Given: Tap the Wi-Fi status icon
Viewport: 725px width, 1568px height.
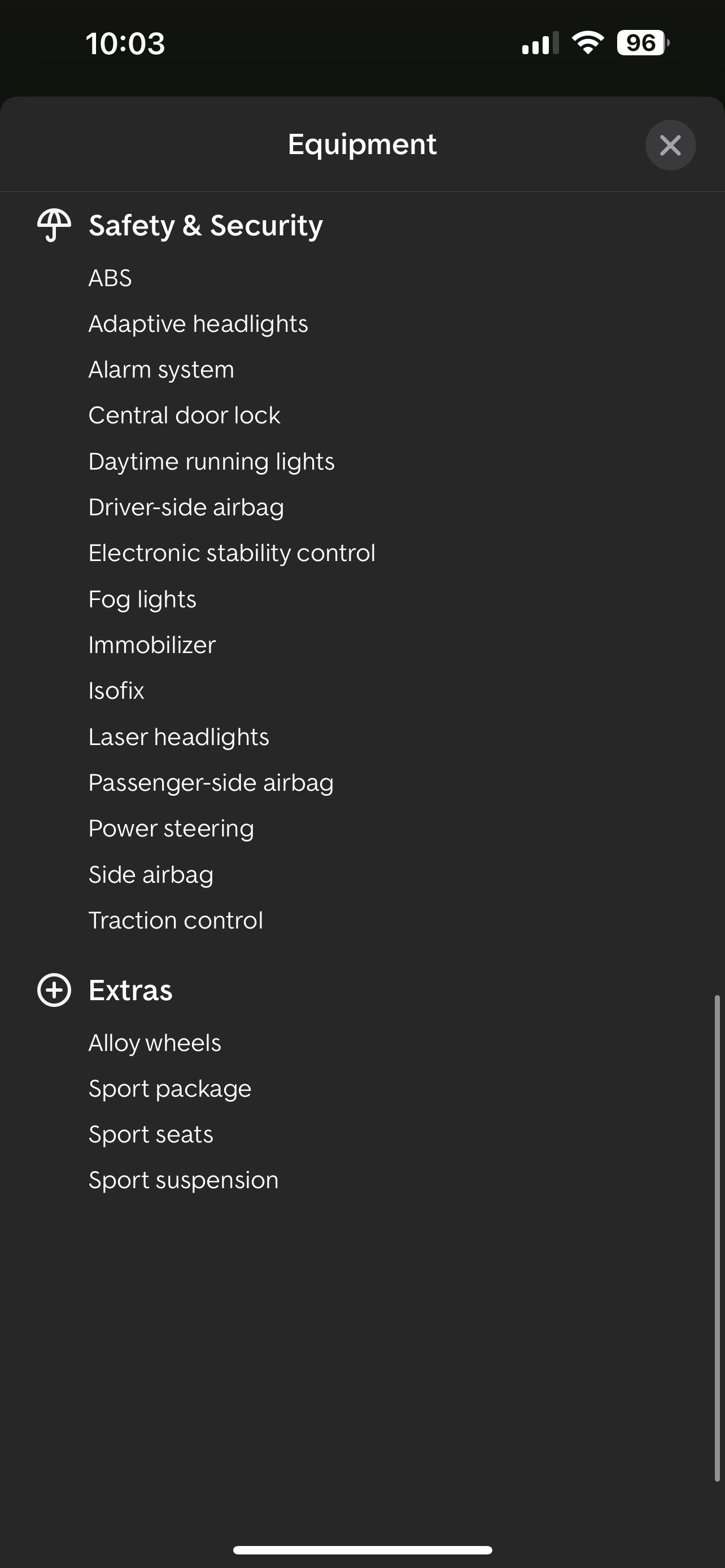Looking at the screenshot, I should (x=587, y=43).
